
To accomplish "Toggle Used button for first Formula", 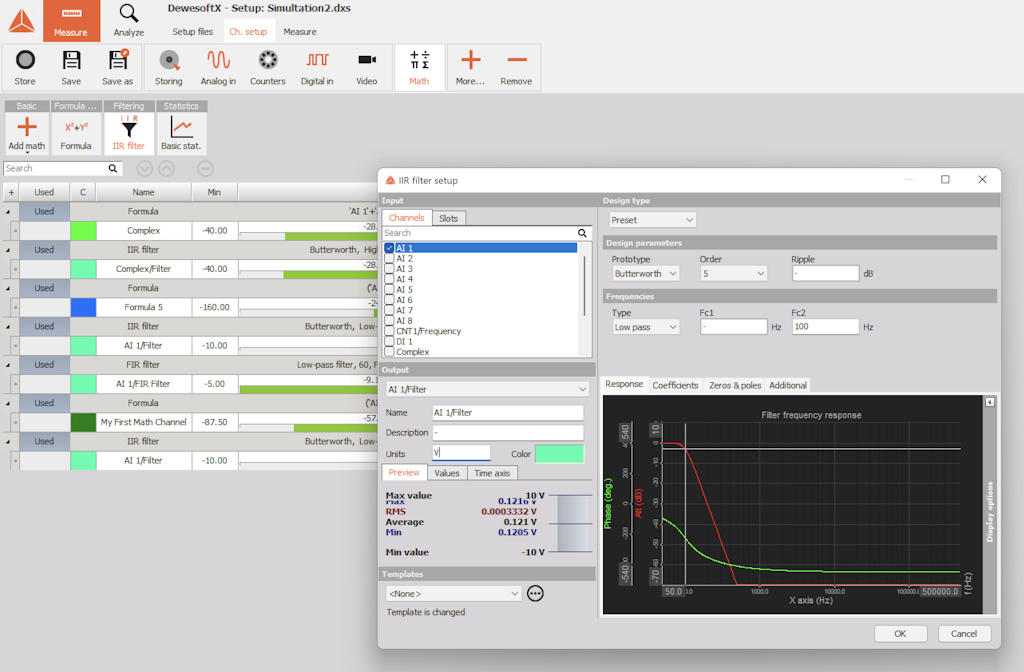I will coord(44,212).
